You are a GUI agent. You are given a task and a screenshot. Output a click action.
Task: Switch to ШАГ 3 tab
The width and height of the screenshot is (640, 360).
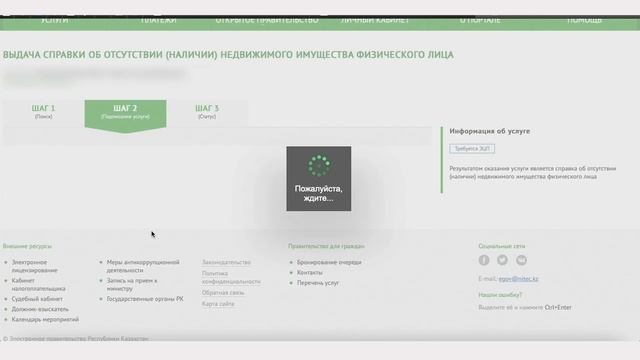point(207,112)
